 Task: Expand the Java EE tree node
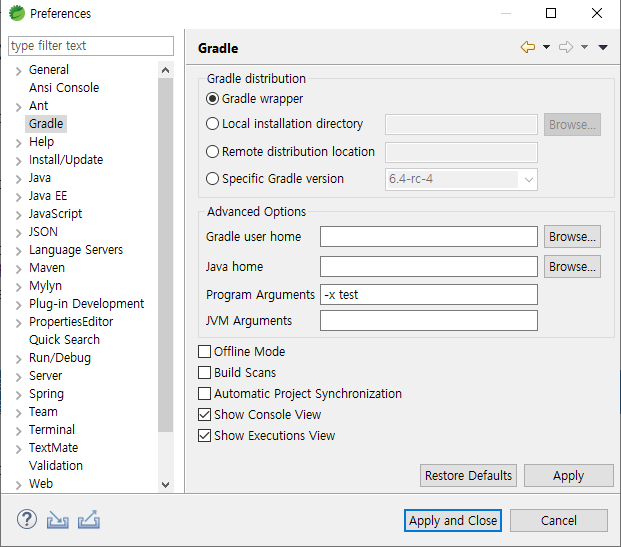18,197
